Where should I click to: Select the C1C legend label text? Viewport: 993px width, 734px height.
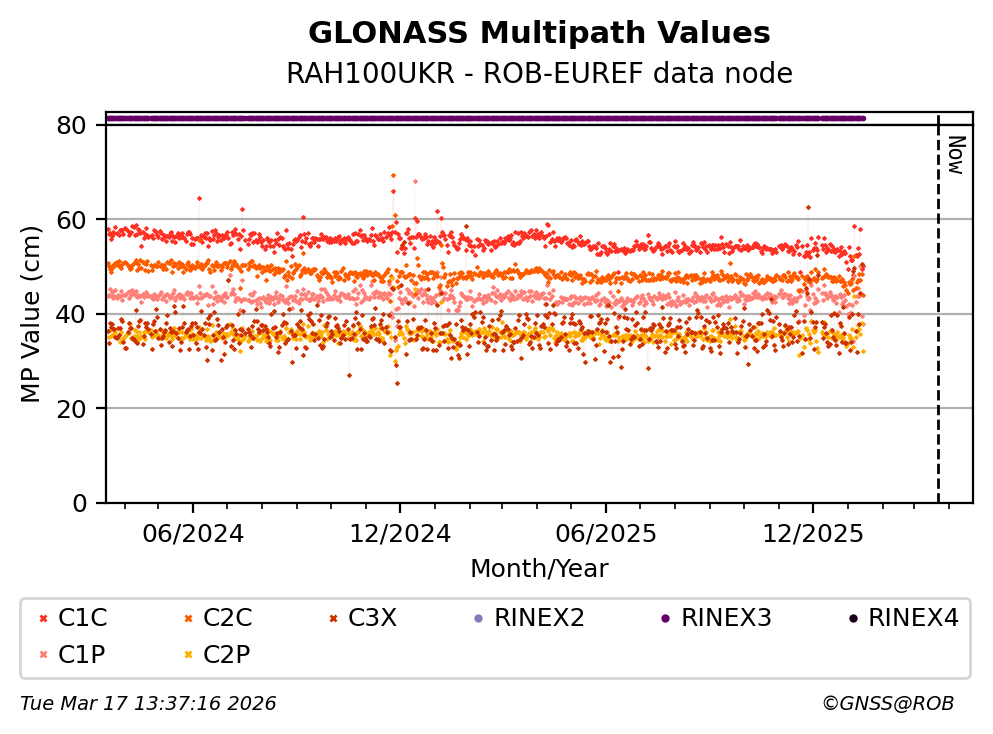(81, 618)
